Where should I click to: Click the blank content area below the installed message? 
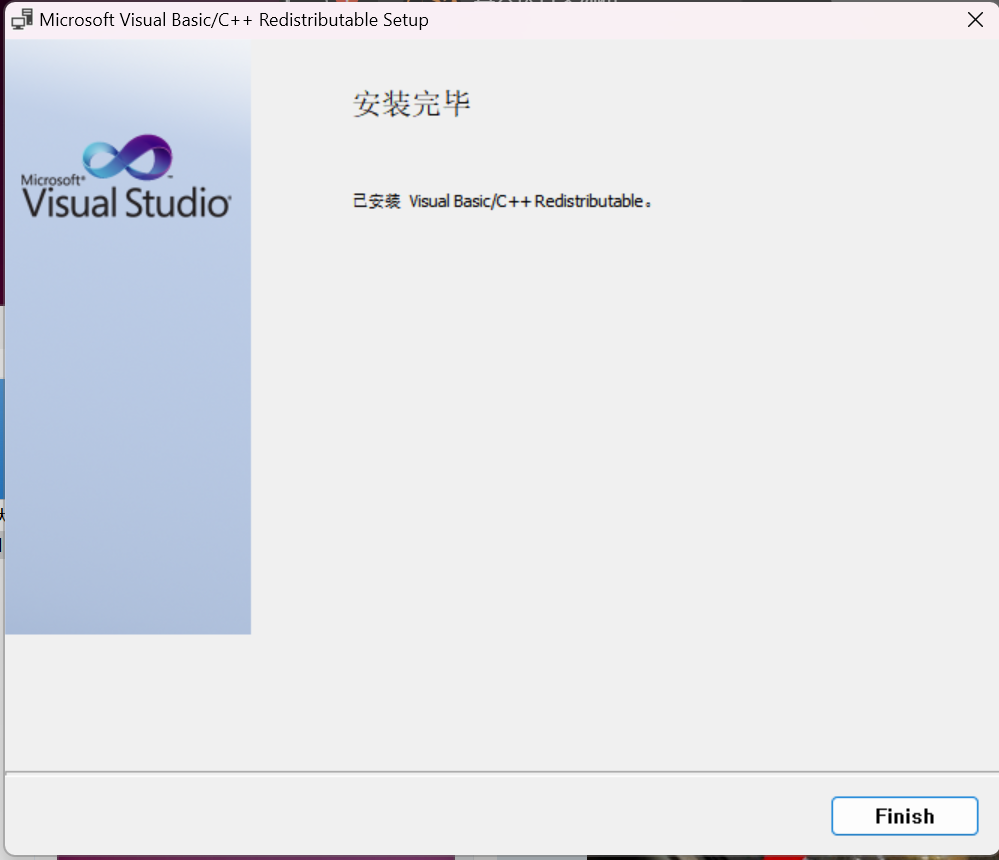[x=620, y=450]
